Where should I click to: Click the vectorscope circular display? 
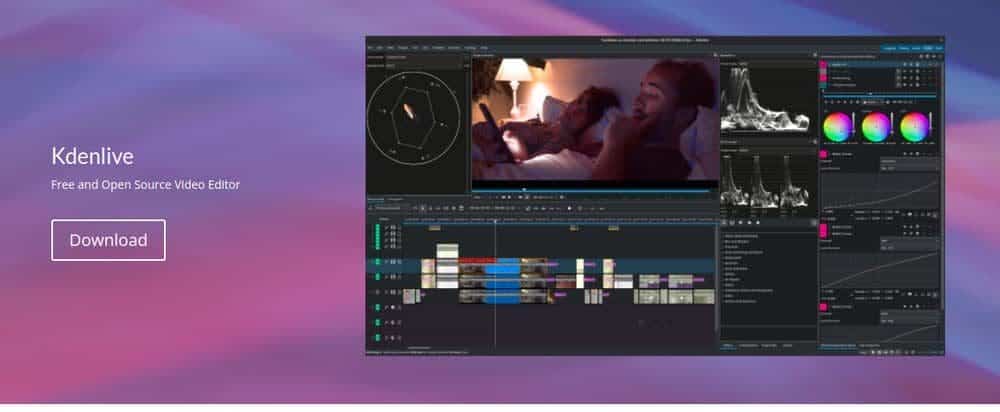point(414,118)
